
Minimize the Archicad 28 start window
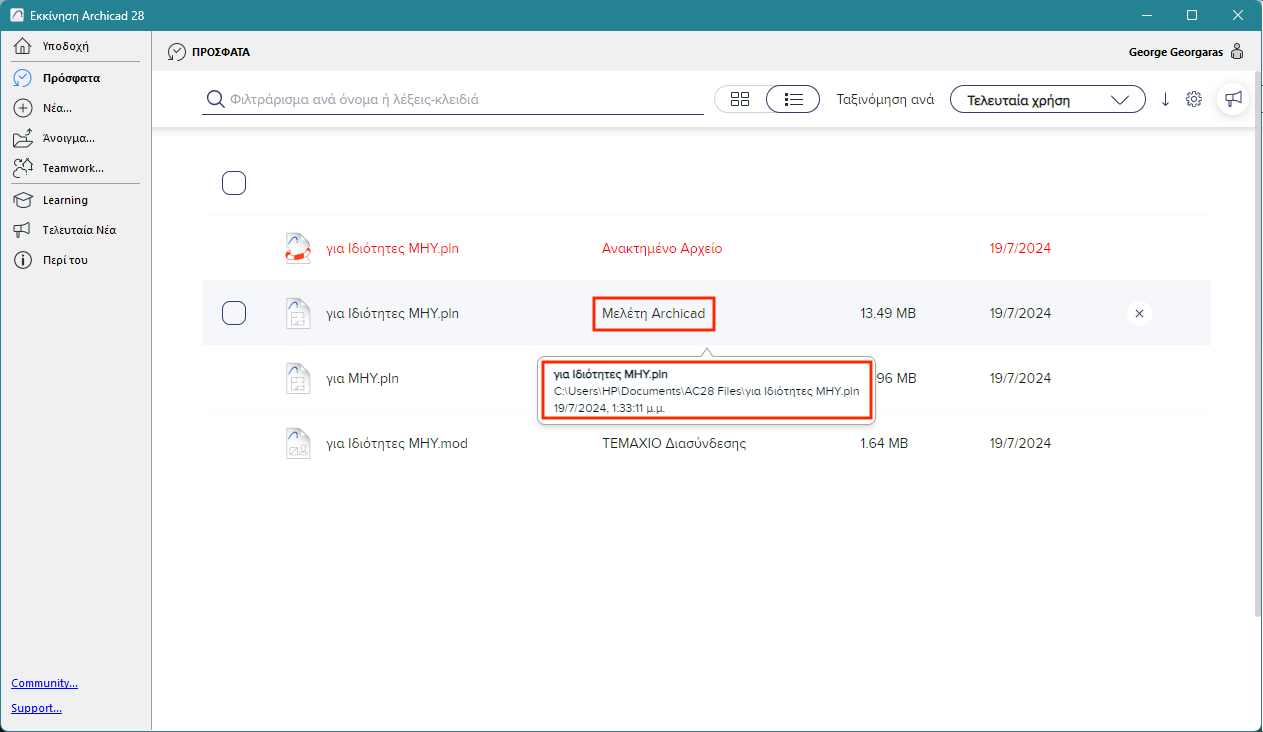click(1147, 15)
